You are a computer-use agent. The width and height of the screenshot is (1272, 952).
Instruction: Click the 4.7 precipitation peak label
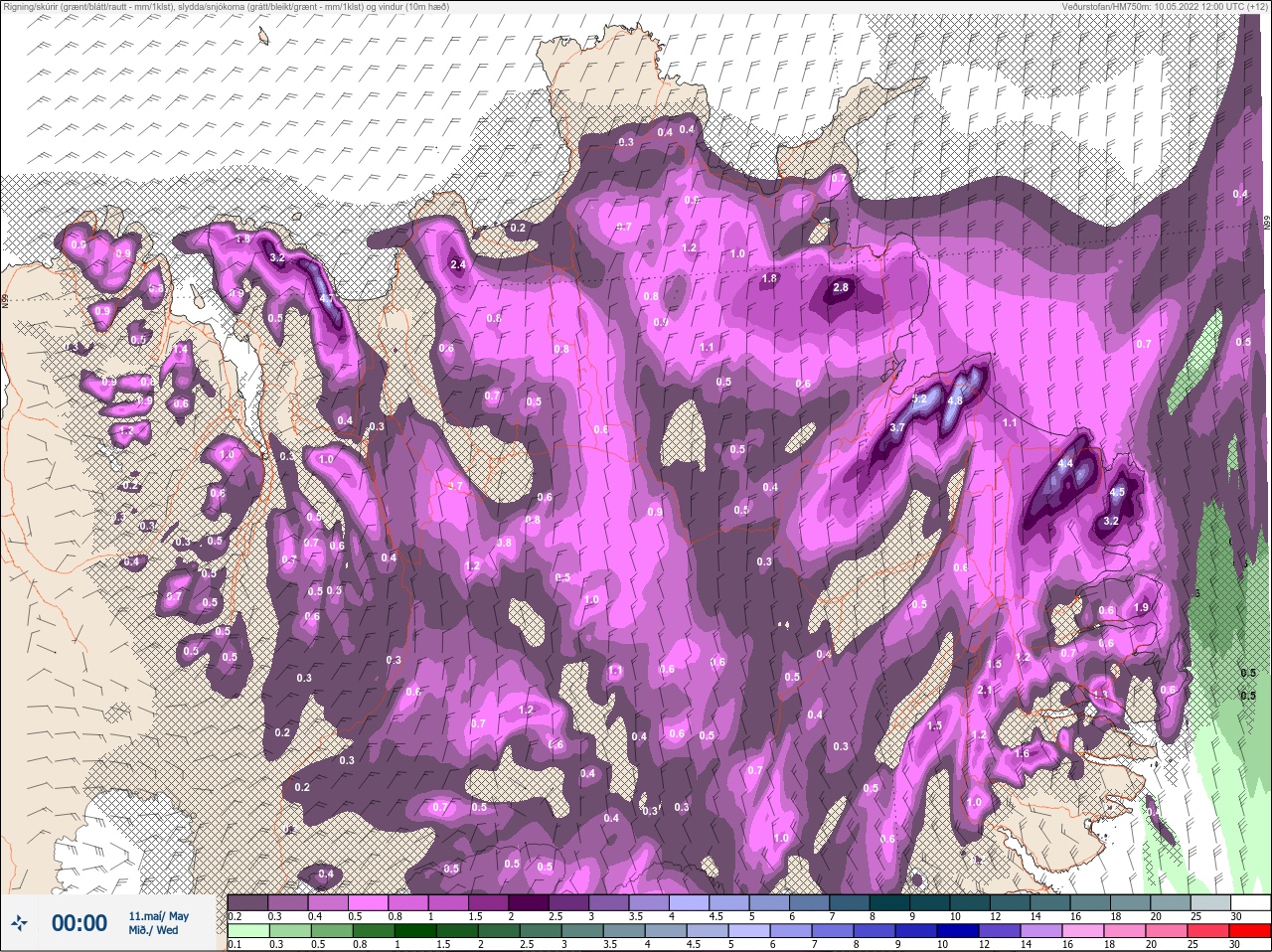pyautogui.click(x=325, y=298)
